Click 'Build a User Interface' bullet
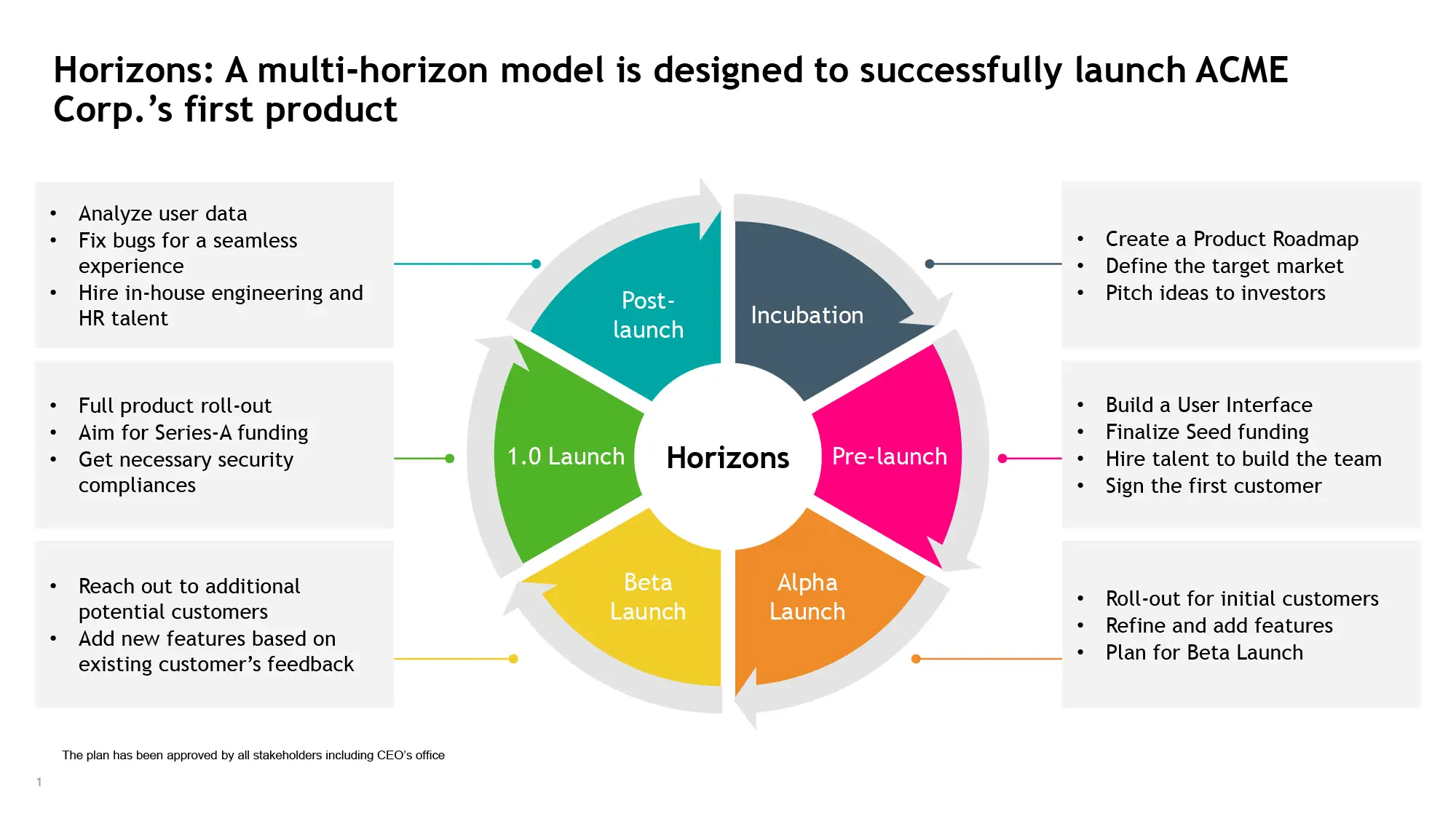Viewport: 1456px width, 819px height. (1209, 405)
